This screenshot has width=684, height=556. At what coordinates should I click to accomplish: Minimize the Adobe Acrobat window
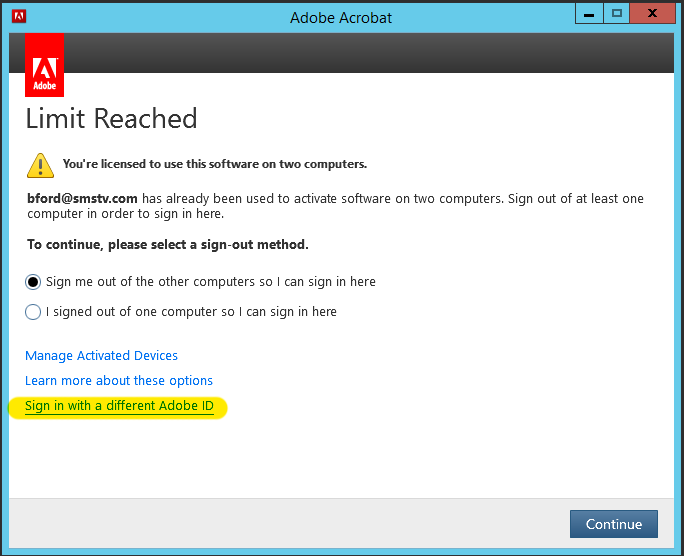(589, 14)
